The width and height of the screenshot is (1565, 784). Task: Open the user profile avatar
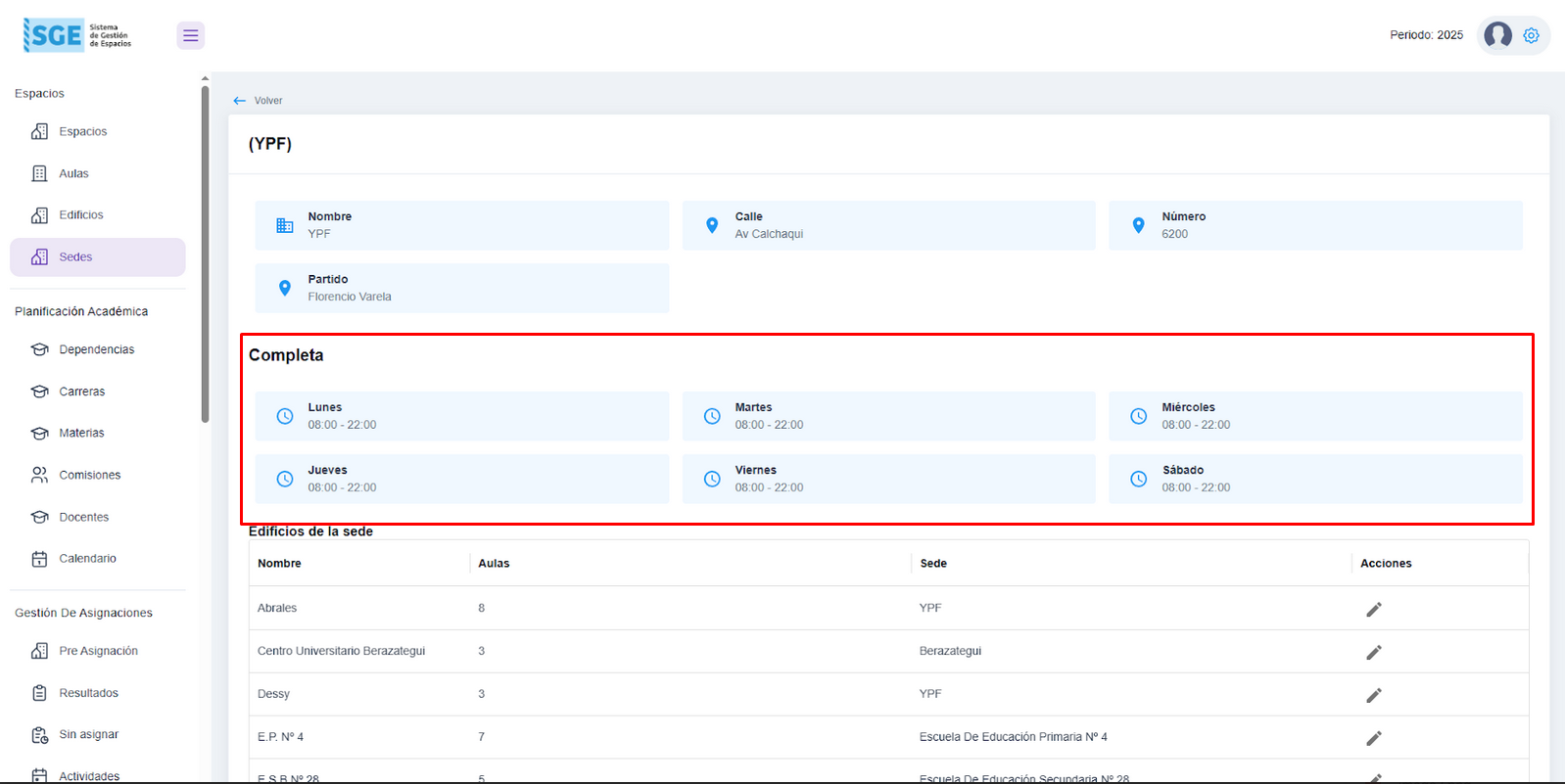(1497, 35)
